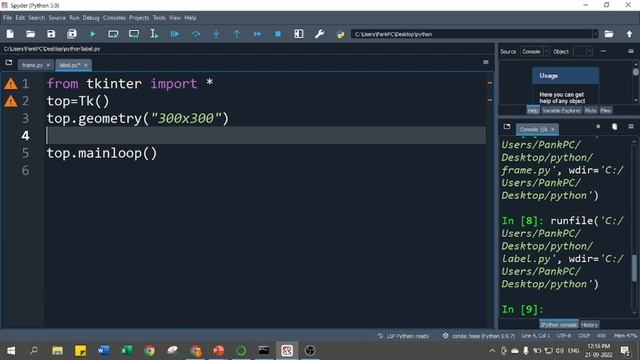Click the warning icon on line 2

tap(11, 101)
